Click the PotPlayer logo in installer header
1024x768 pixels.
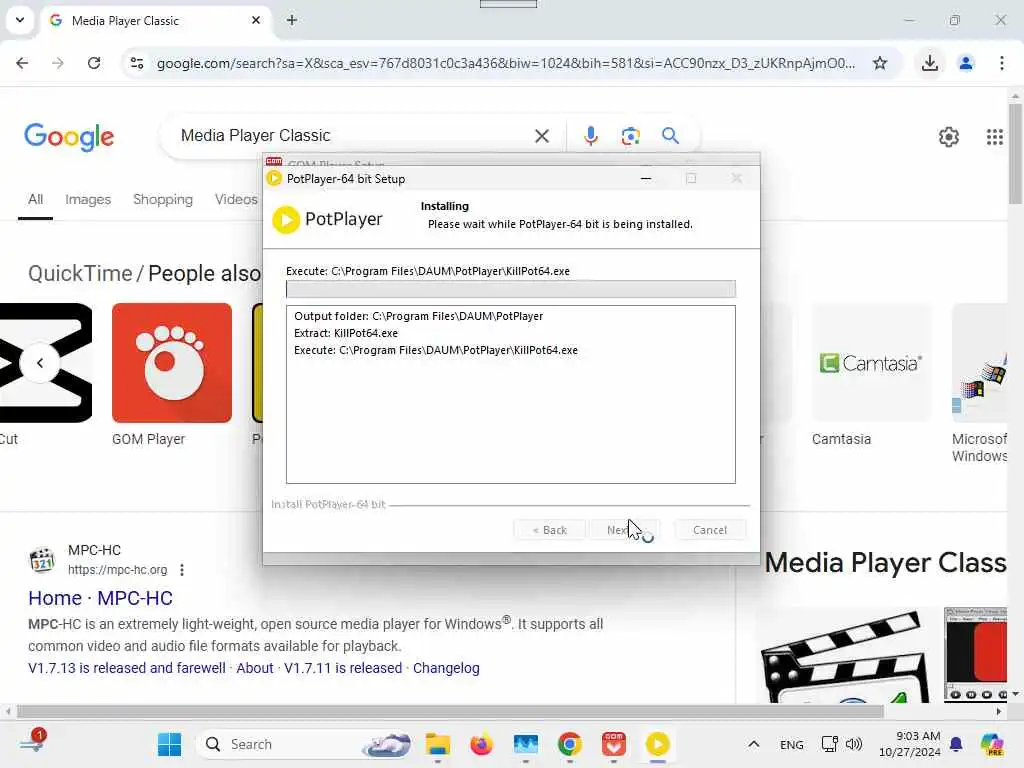[x=327, y=219]
